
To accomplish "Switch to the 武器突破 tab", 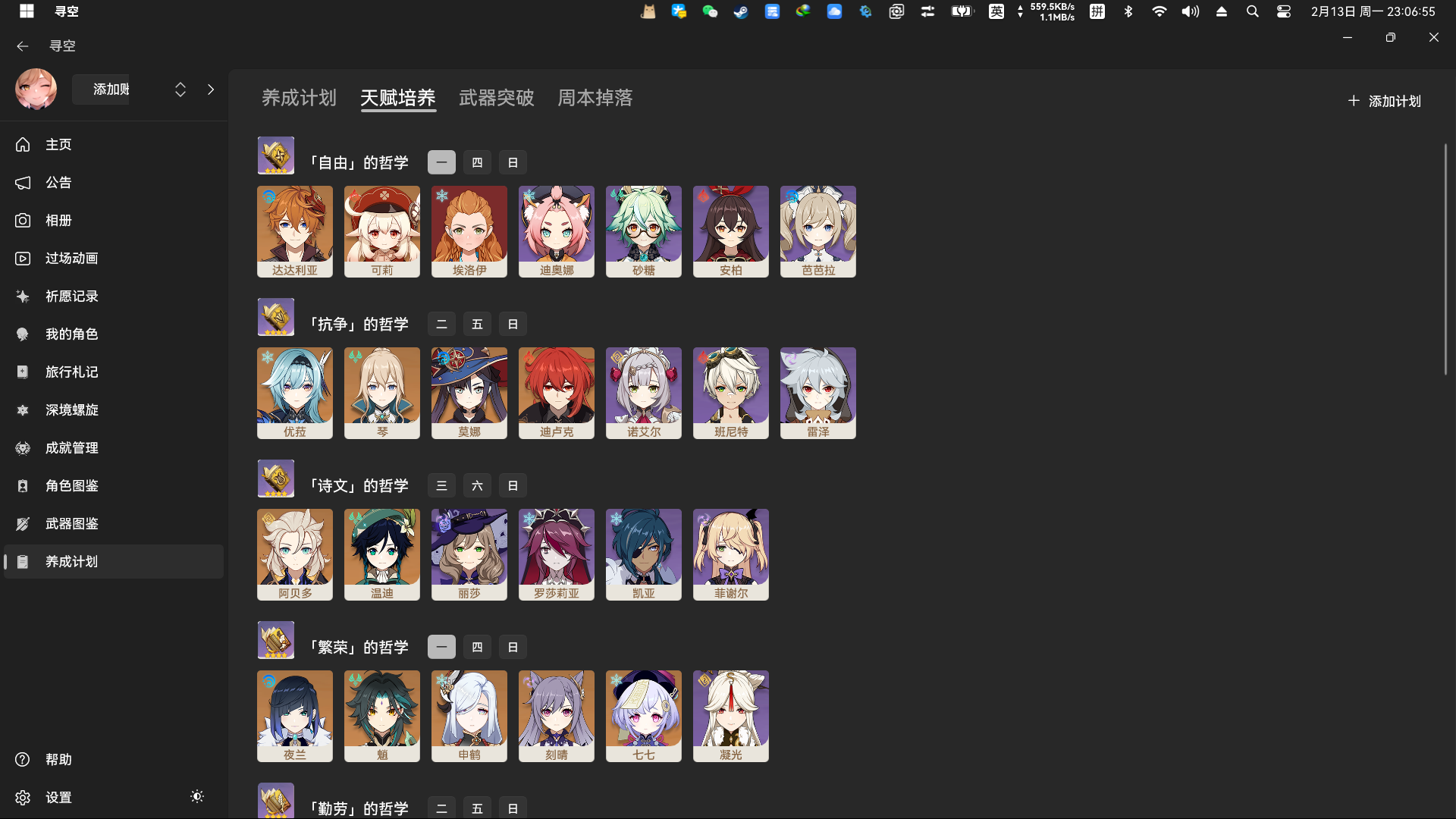I will (496, 98).
